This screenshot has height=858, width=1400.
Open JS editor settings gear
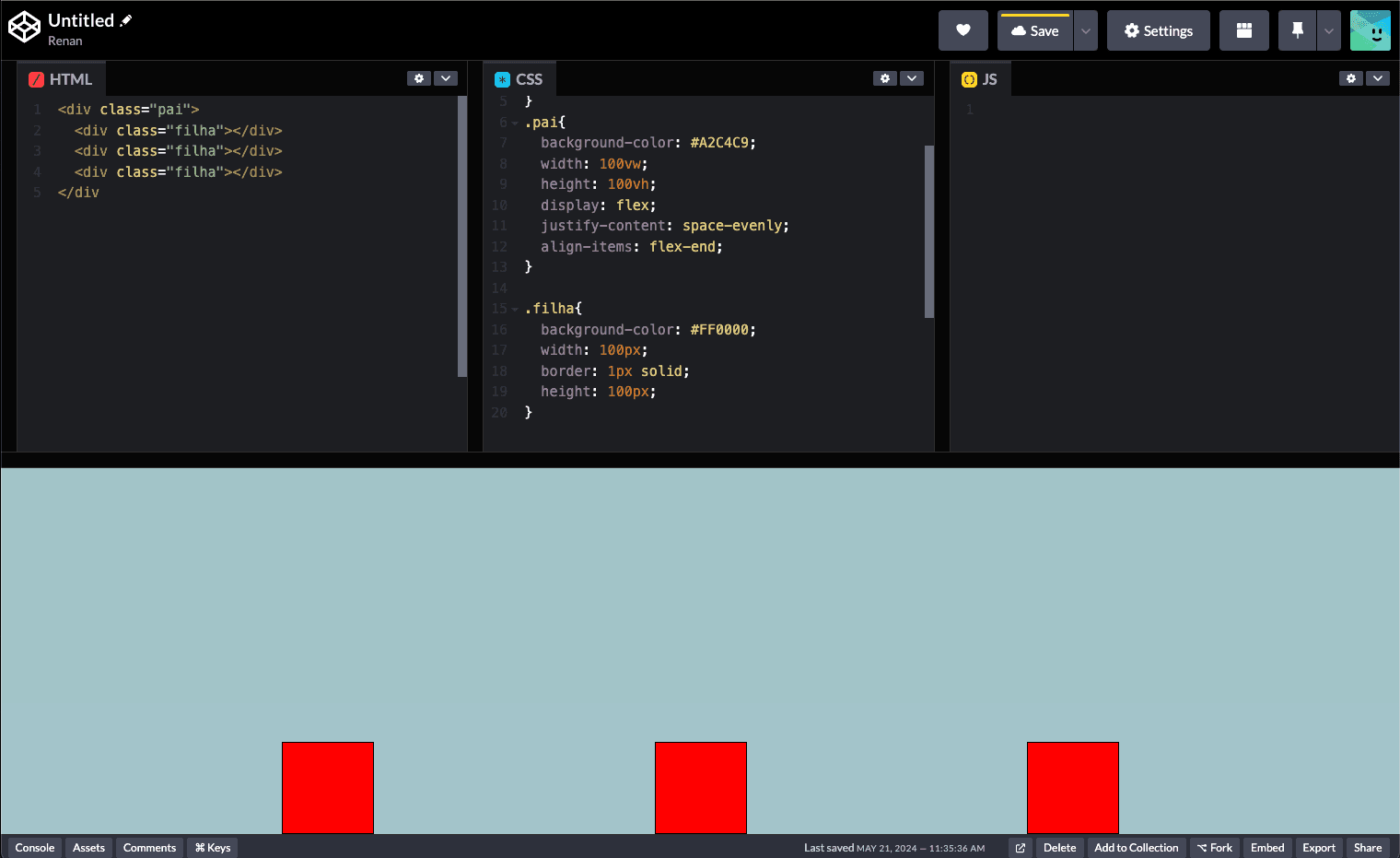click(1351, 78)
